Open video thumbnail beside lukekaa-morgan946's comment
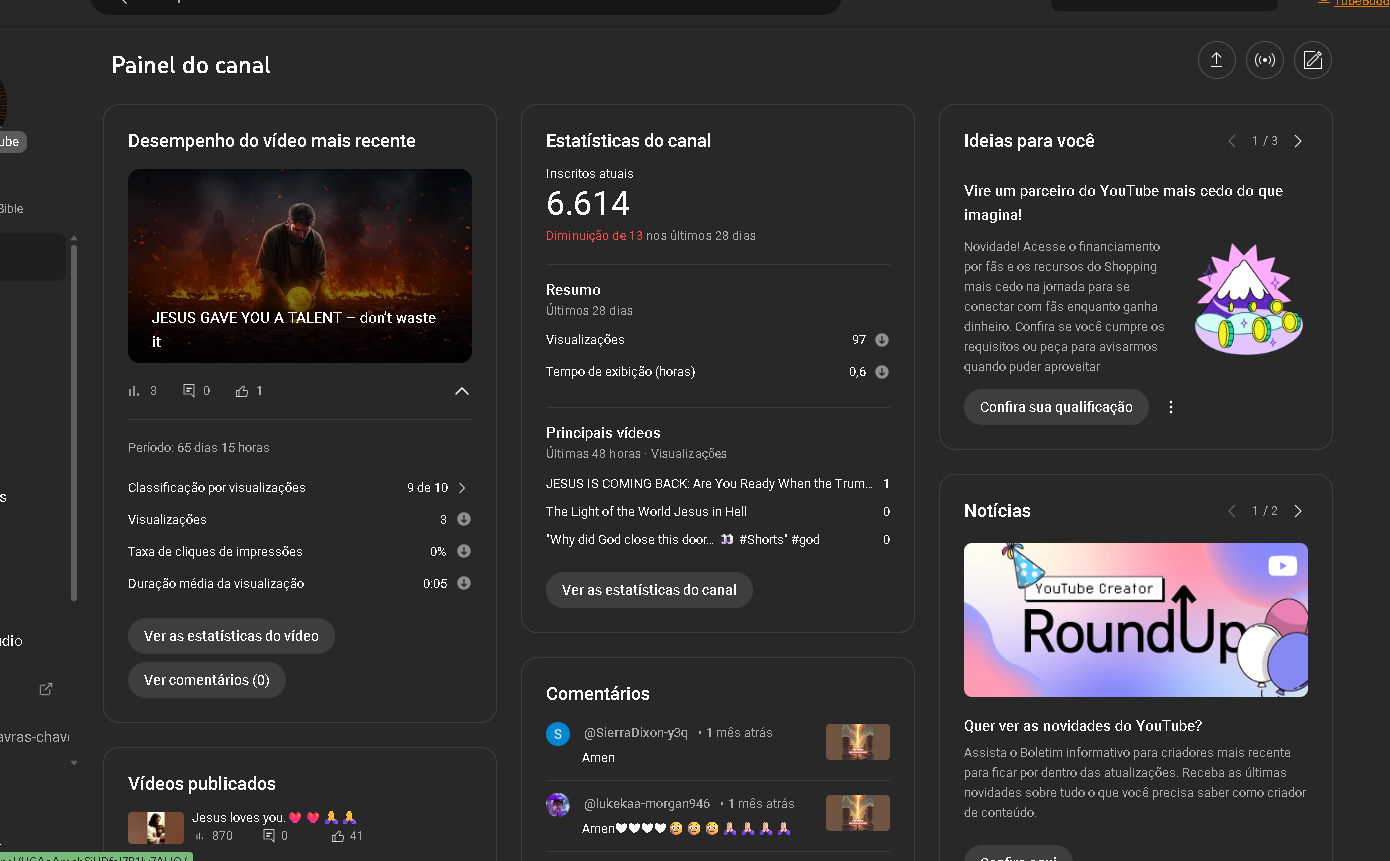Viewport: 1390px width, 861px height. click(858, 813)
